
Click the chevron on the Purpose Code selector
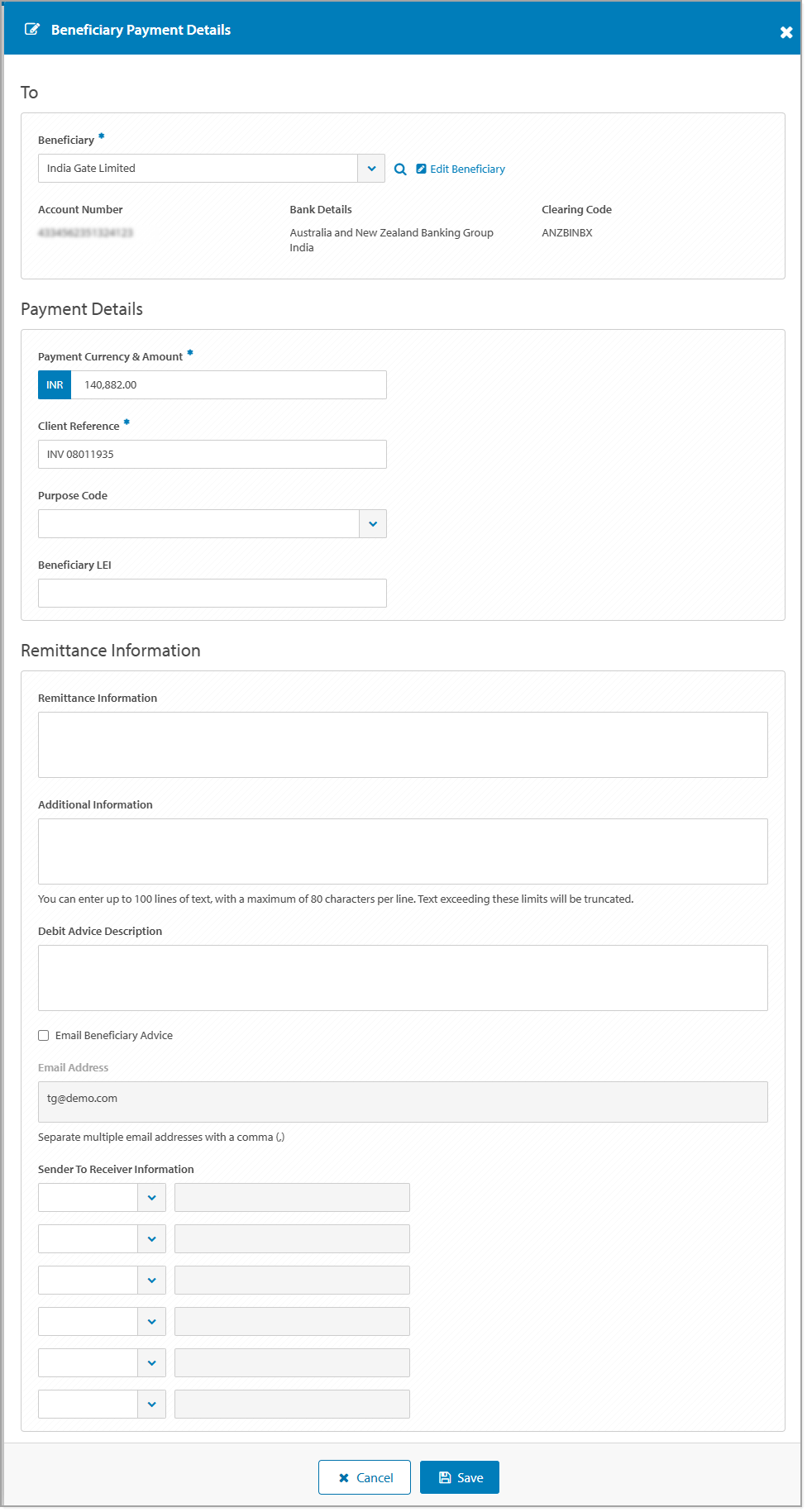pos(372,523)
